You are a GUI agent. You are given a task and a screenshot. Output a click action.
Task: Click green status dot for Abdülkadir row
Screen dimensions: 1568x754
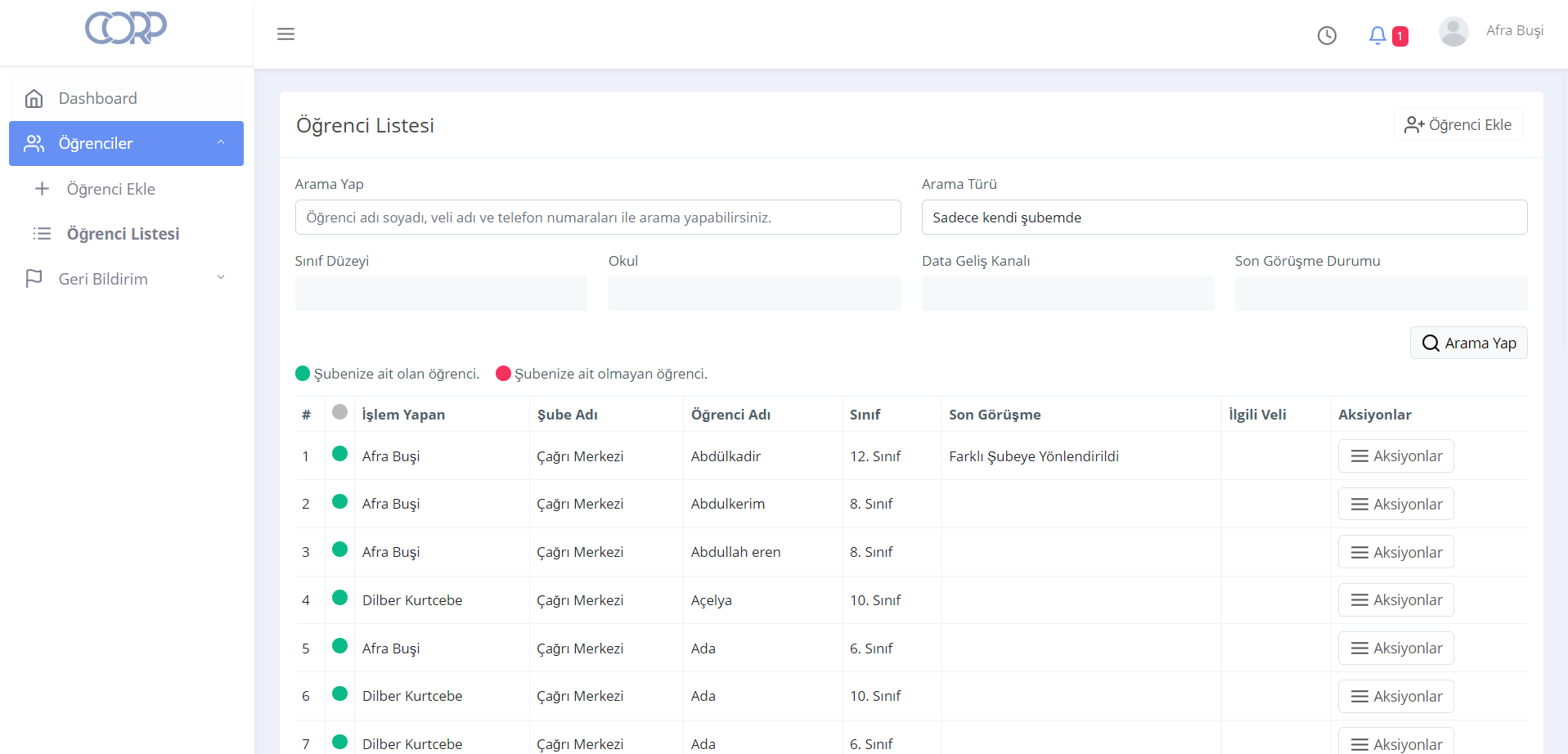pos(340,454)
